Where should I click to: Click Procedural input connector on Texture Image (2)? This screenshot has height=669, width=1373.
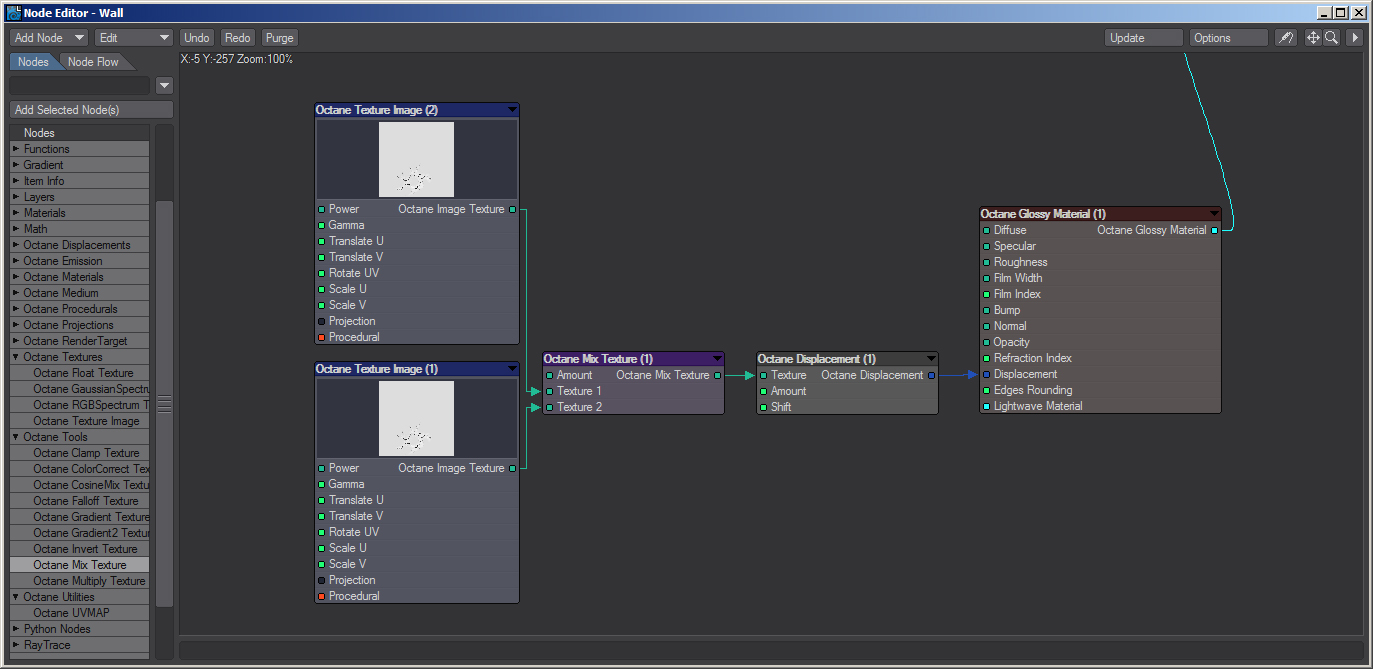tap(321, 337)
